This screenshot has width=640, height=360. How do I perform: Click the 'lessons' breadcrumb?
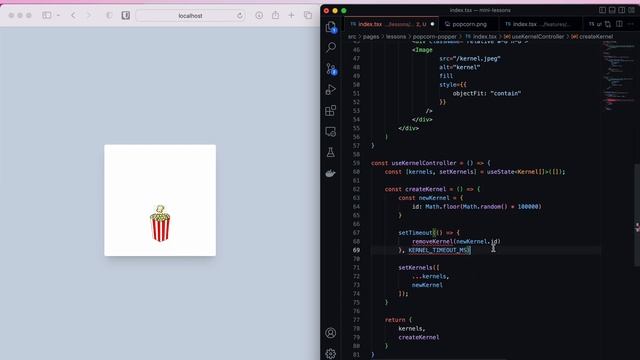point(396,36)
